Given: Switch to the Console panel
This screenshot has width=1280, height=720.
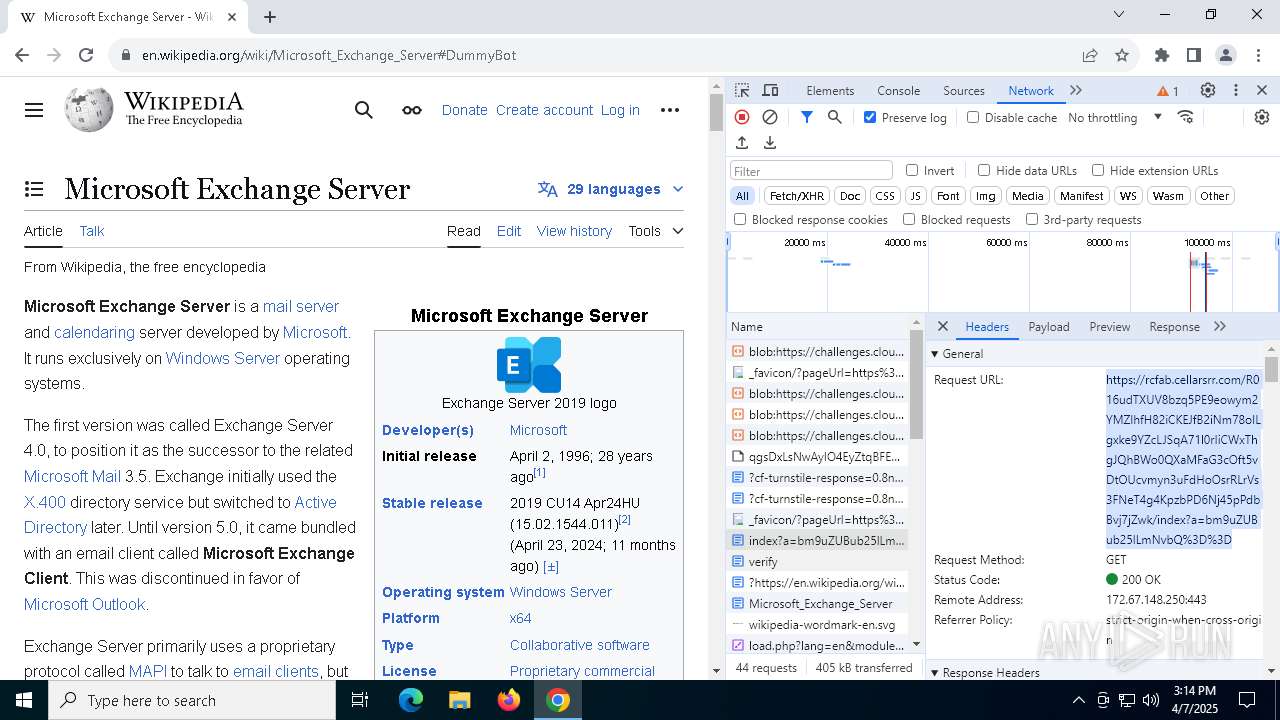Looking at the screenshot, I should pos(898,90).
